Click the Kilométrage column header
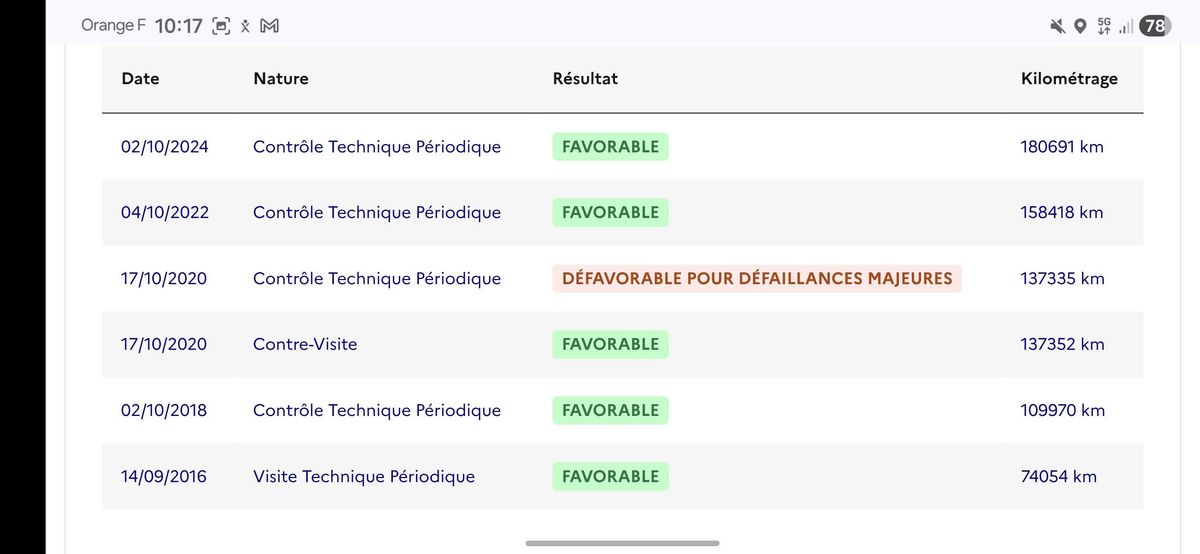The image size is (1200, 554). (x=1069, y=78)
